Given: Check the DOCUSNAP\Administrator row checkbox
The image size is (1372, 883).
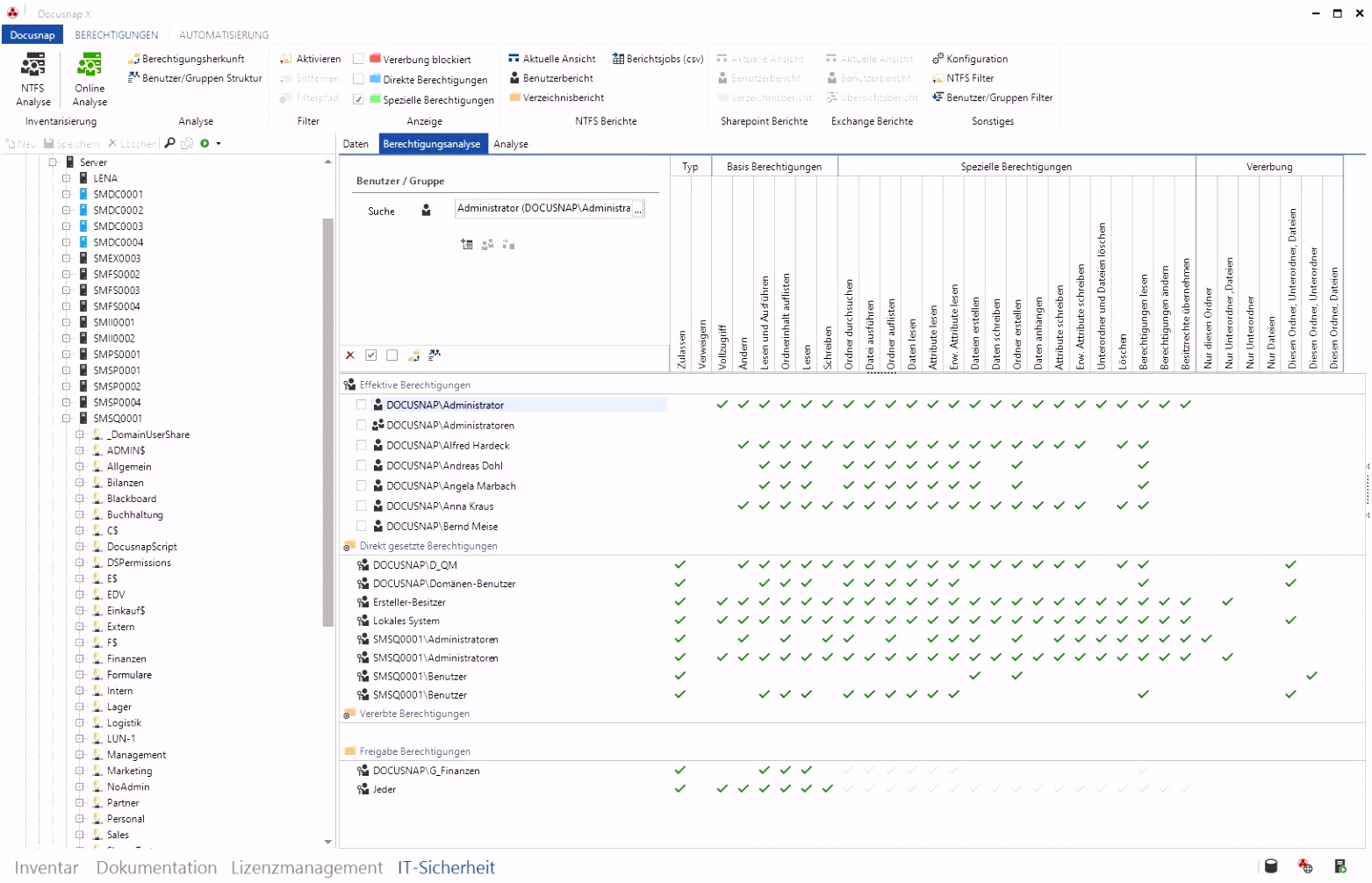Looking at the screenshot, I should point(362,405).
